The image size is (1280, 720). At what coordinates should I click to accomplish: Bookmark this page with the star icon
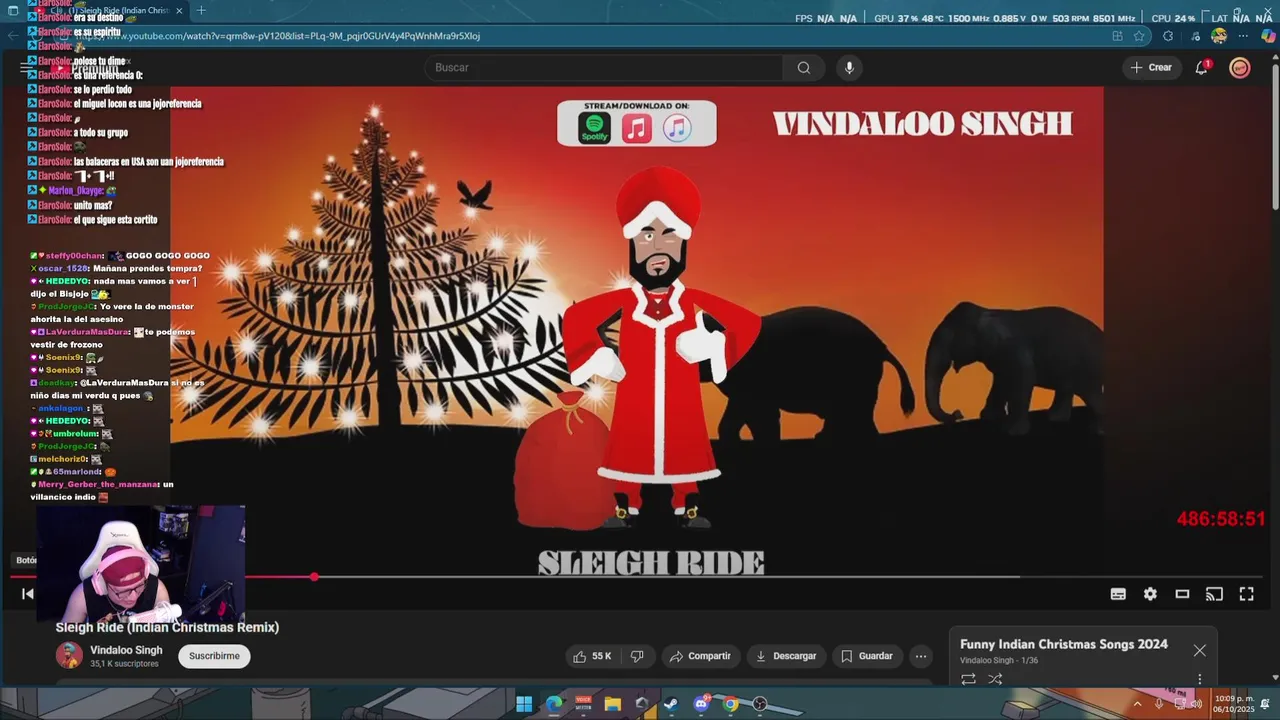(x=1139, y=36)
